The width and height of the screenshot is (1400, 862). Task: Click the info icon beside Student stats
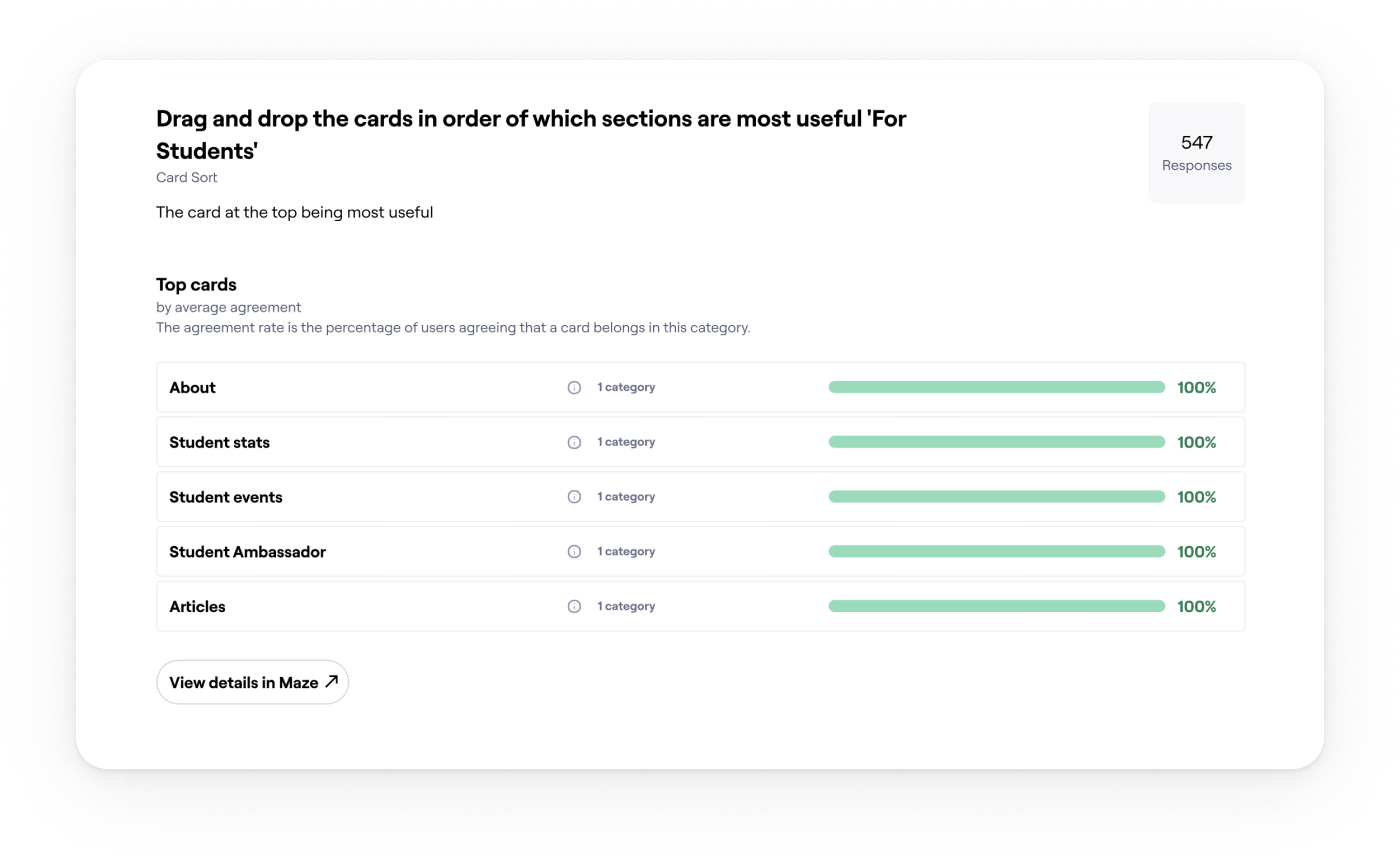574,442
